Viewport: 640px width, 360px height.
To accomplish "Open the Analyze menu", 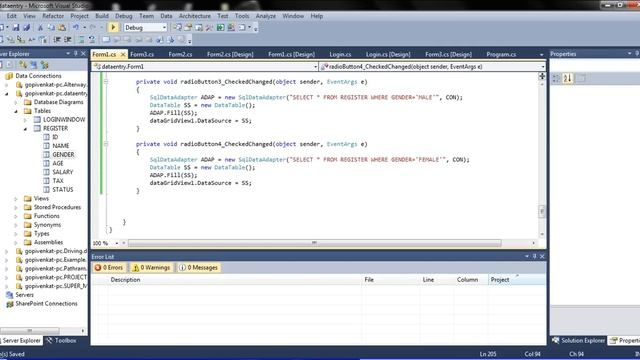I will [266, 16].
